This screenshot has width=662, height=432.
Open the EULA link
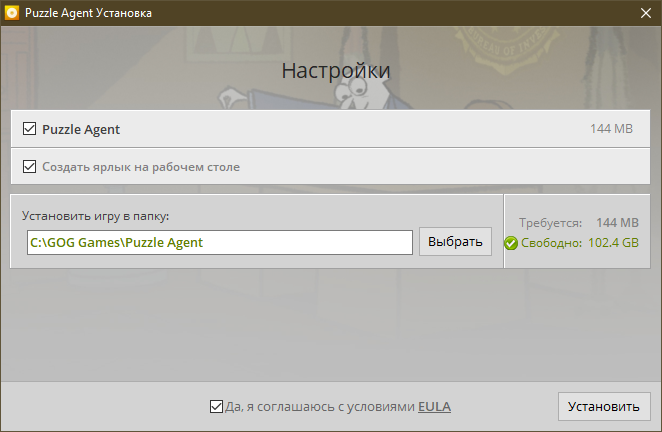point(434,407)
